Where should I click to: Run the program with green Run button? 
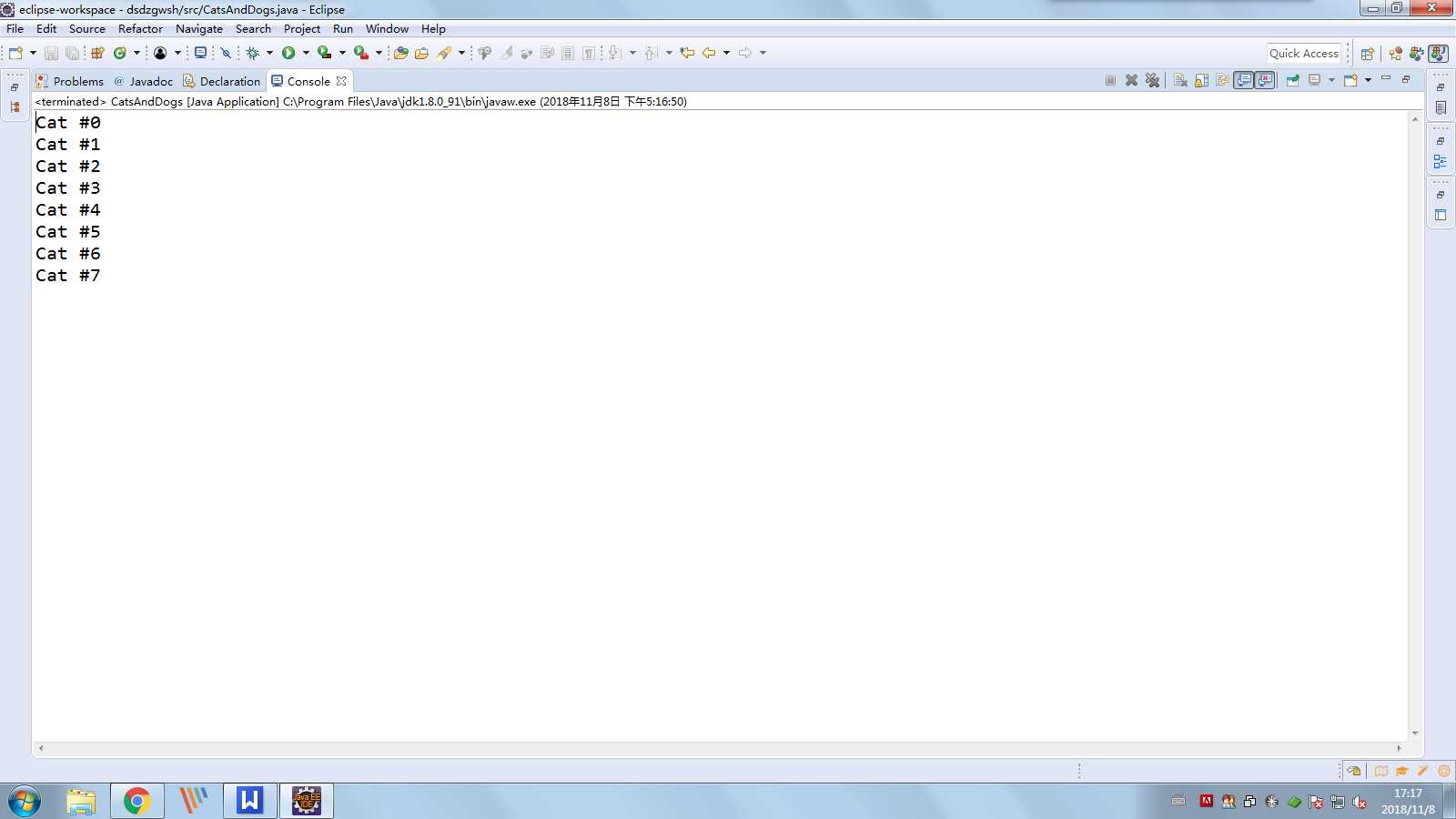coord(288,53)
